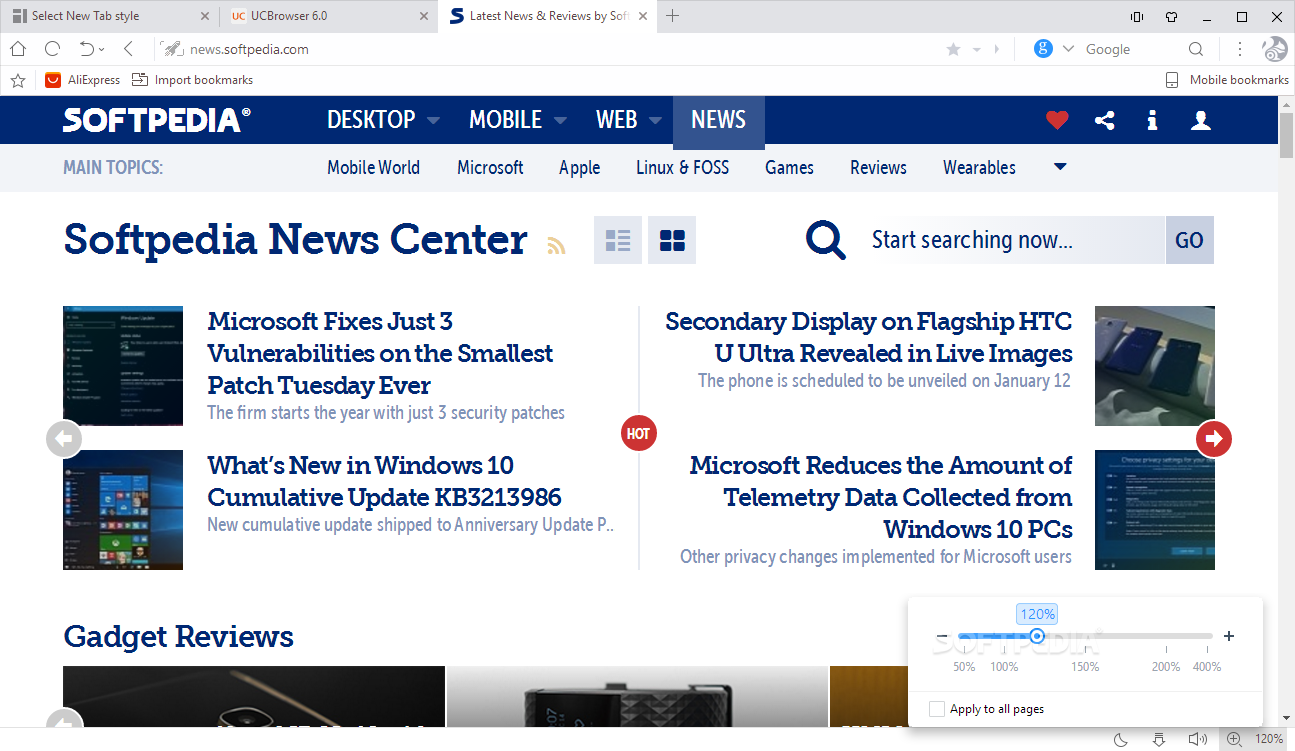
Task: Open the NEWS section
Action: click(x=718, y=120)
